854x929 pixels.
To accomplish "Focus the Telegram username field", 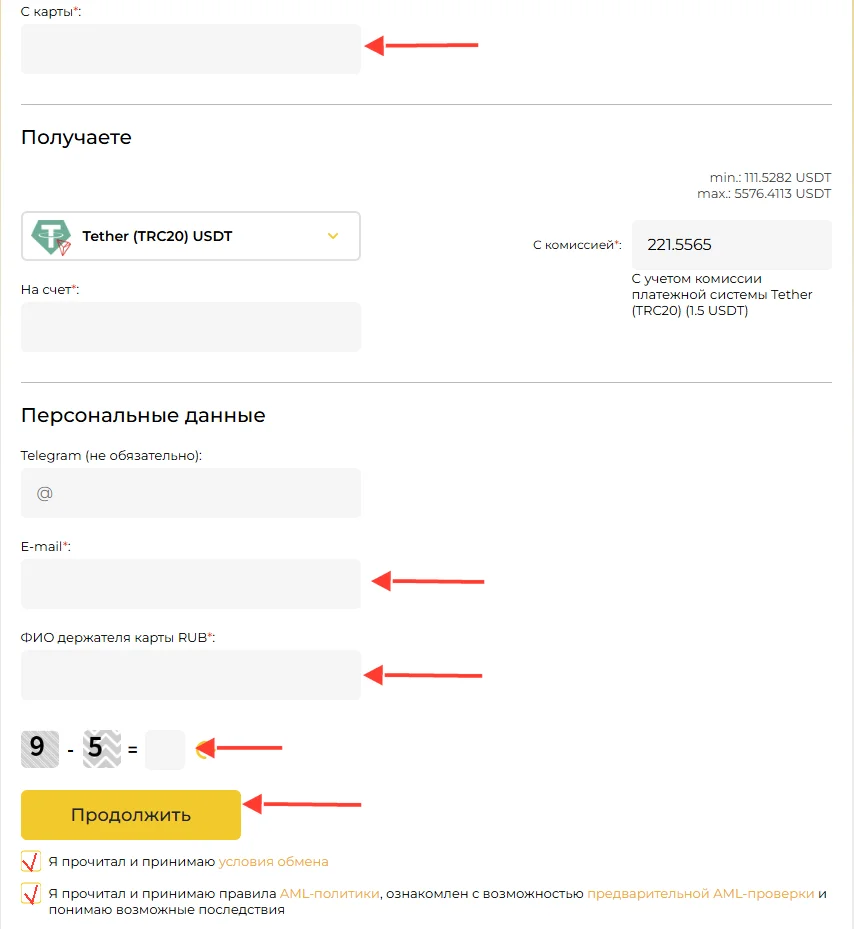I will point(191,493).
